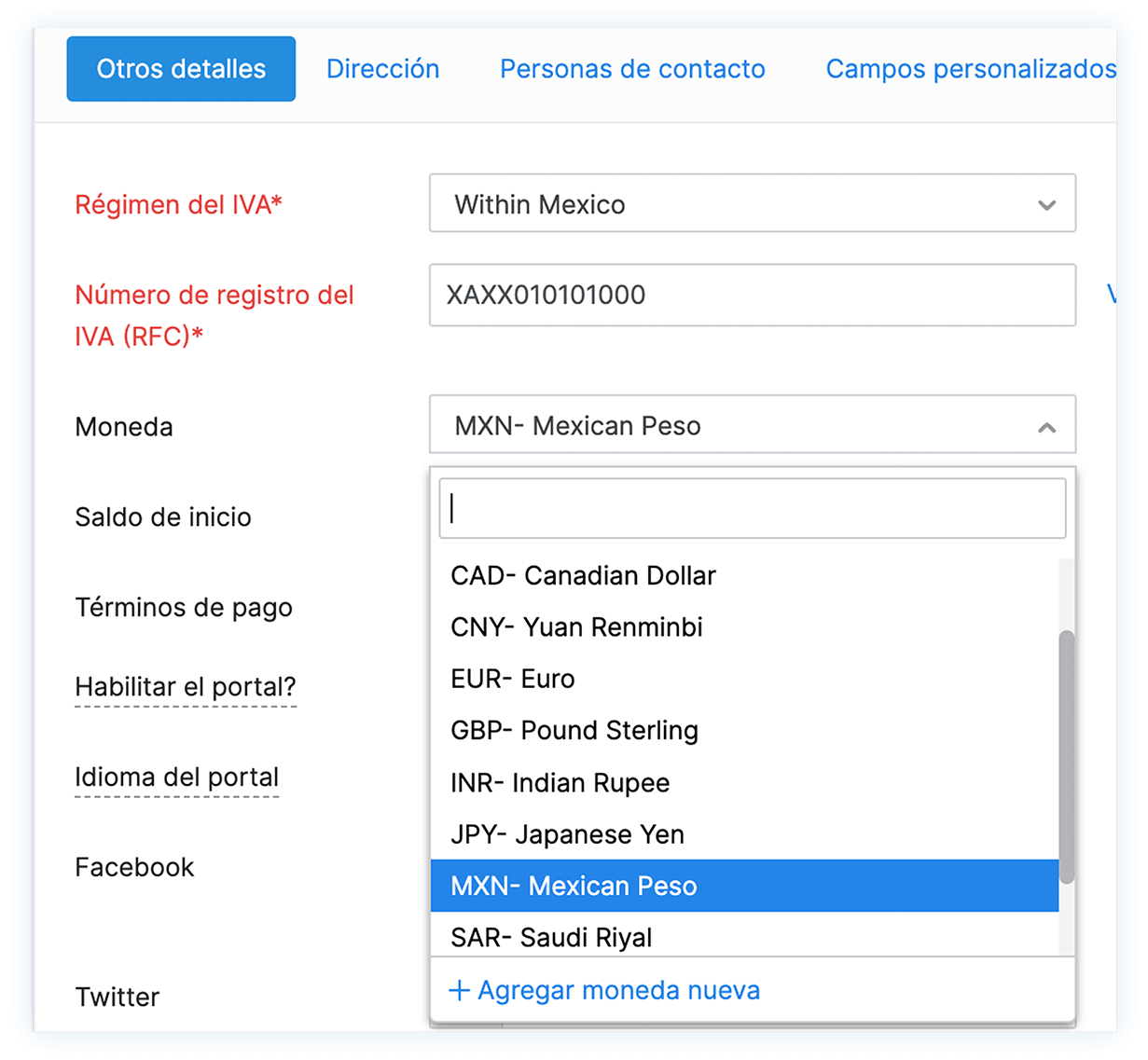Viewport: 1148px width, 1060px height.
Task: Collapse the Moneda currency dropdown chevron
Action: pyautogui.click(x=1046, y=425)
